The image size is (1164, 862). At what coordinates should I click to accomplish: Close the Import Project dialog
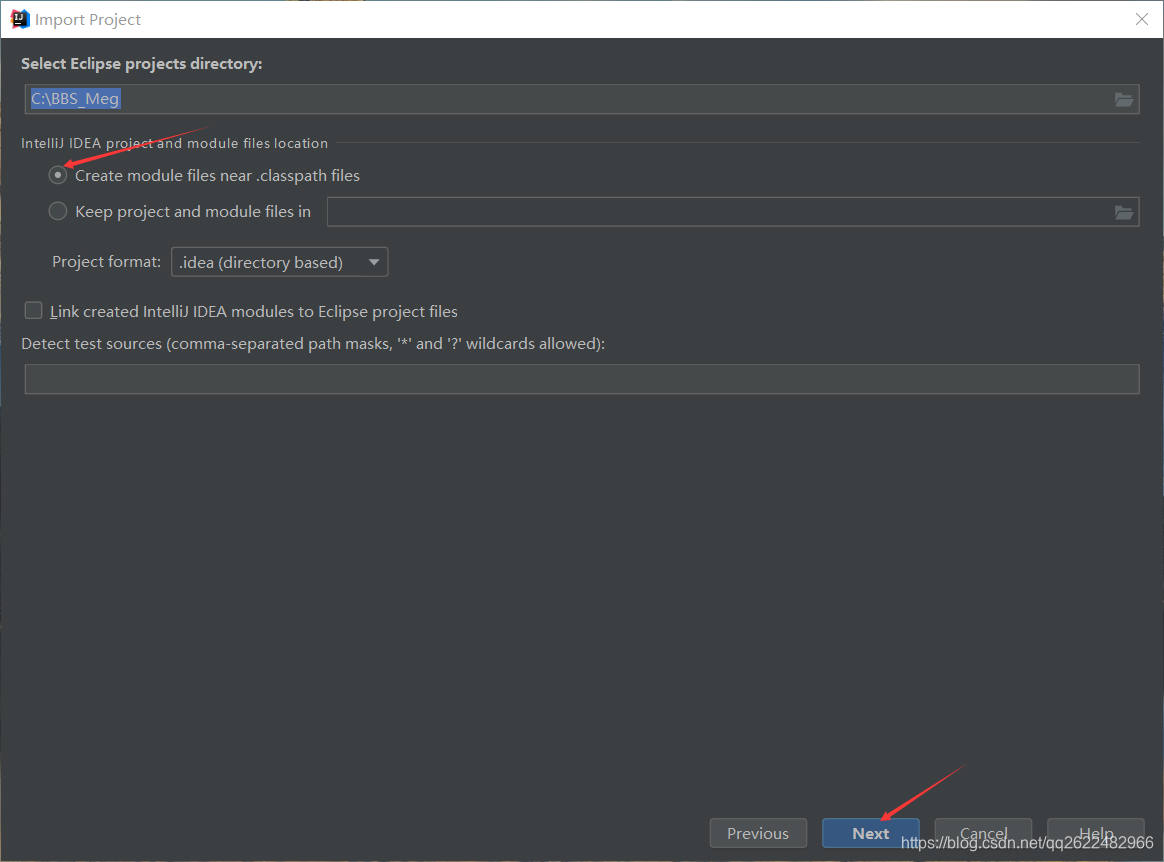pyautogui.click(x=1142, y=19)
